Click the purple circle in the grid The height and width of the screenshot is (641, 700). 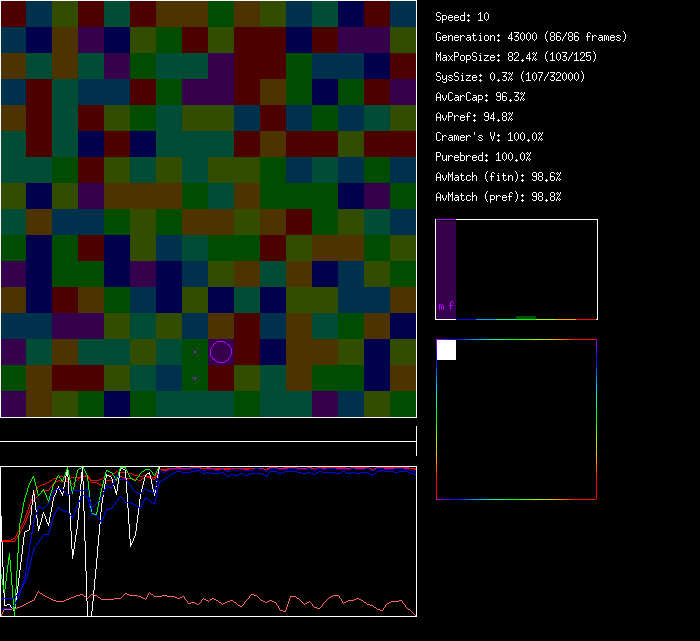coord(221,352)
